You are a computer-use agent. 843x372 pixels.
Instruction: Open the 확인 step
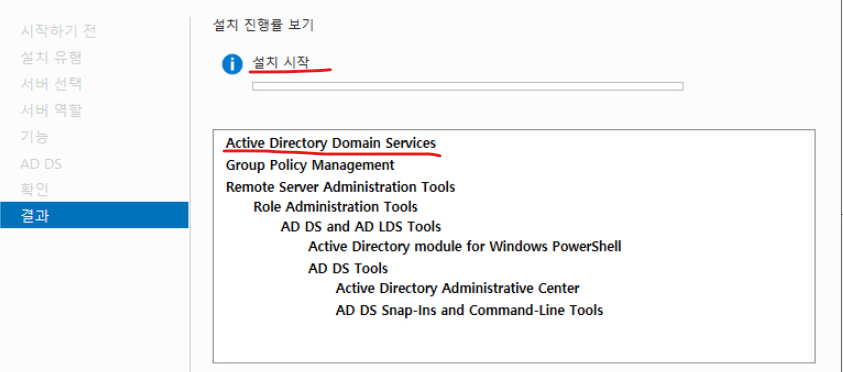(34, 189)
